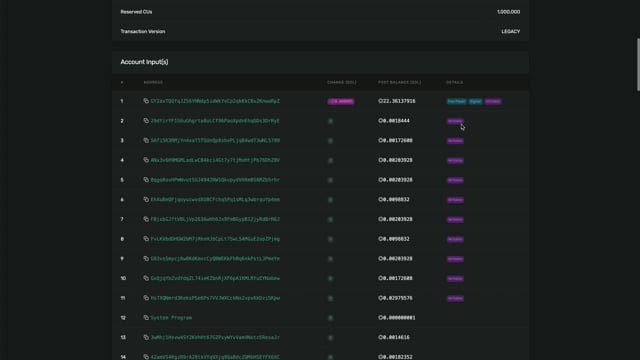Copy the address in row 8
640x360 pixels.
click(146, 239)
